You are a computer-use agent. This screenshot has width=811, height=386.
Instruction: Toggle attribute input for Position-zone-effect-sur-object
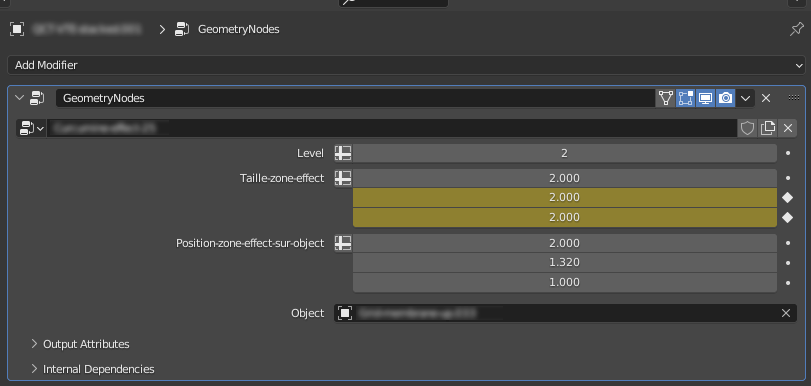tap(343, 243)
